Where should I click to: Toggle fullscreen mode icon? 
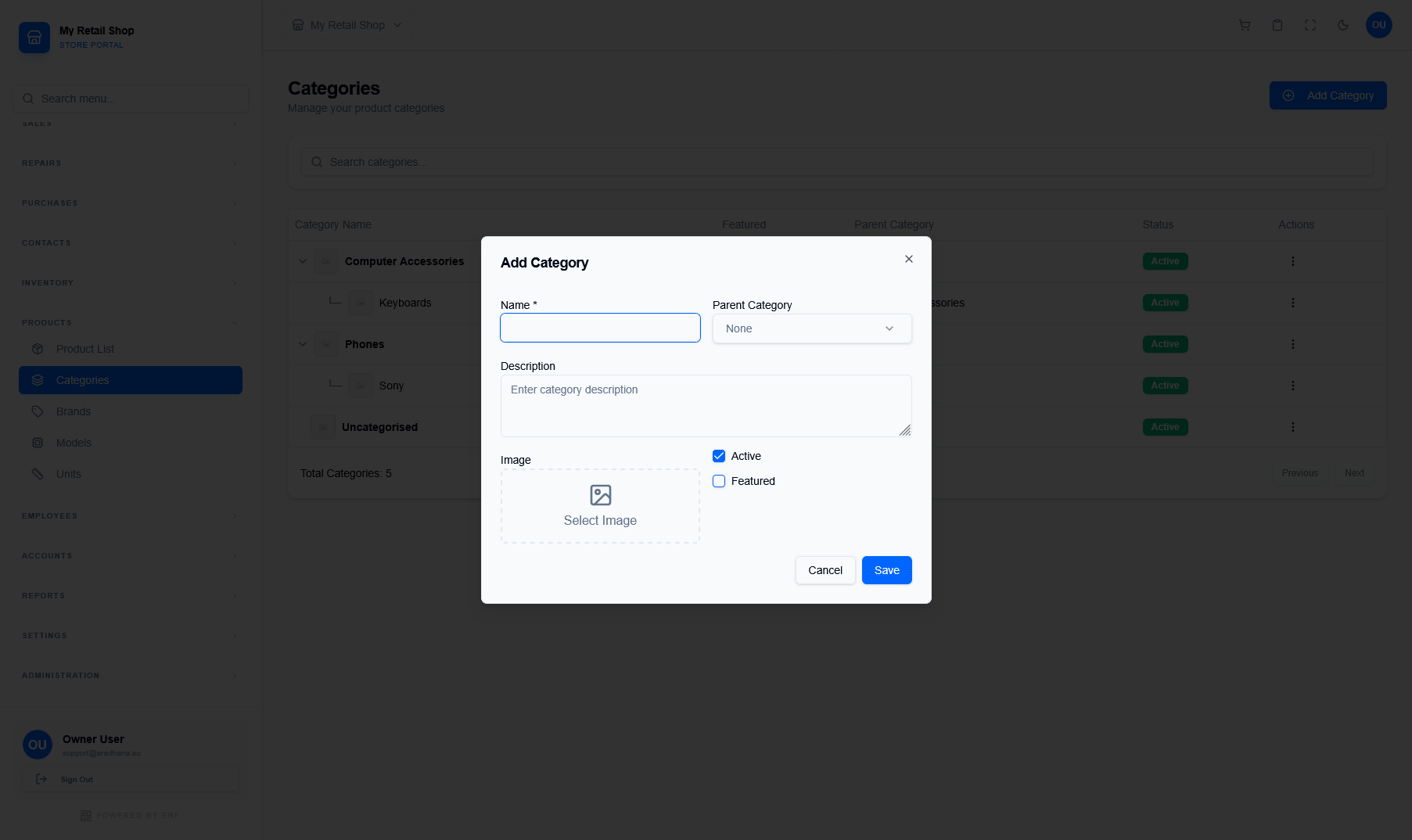point(1310,25)
